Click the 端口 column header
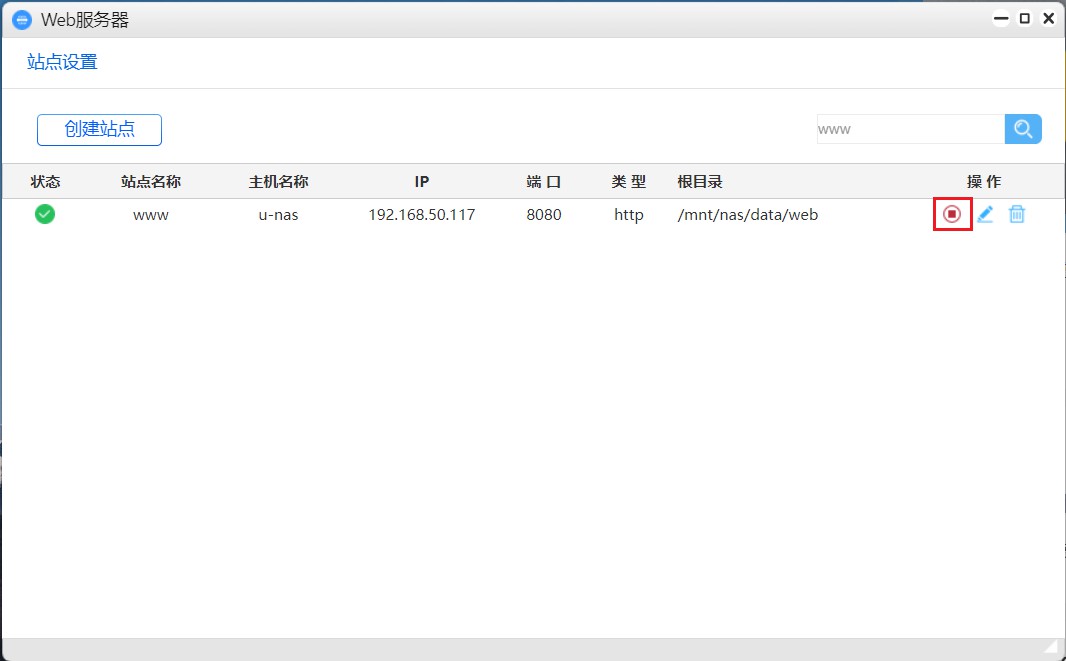The width and height of the screenshot is (1066, 661). click(543, 181)
